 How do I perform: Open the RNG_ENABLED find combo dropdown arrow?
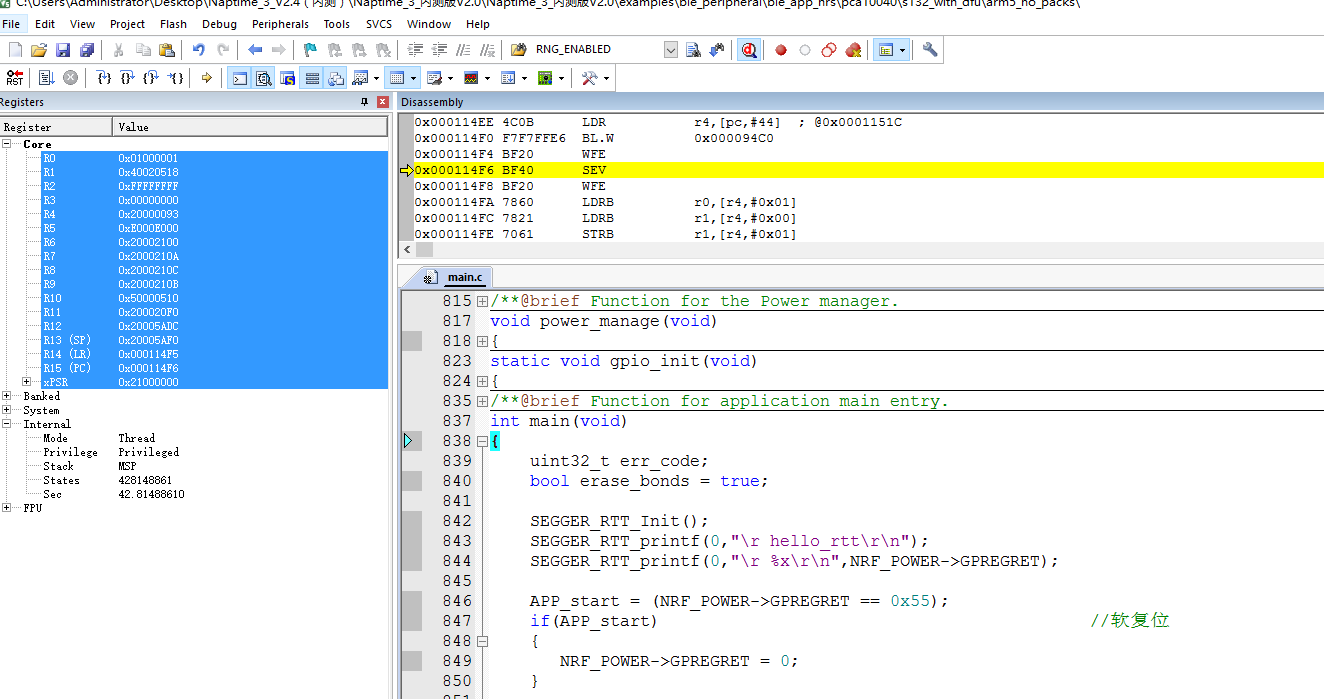click(670, 49)
